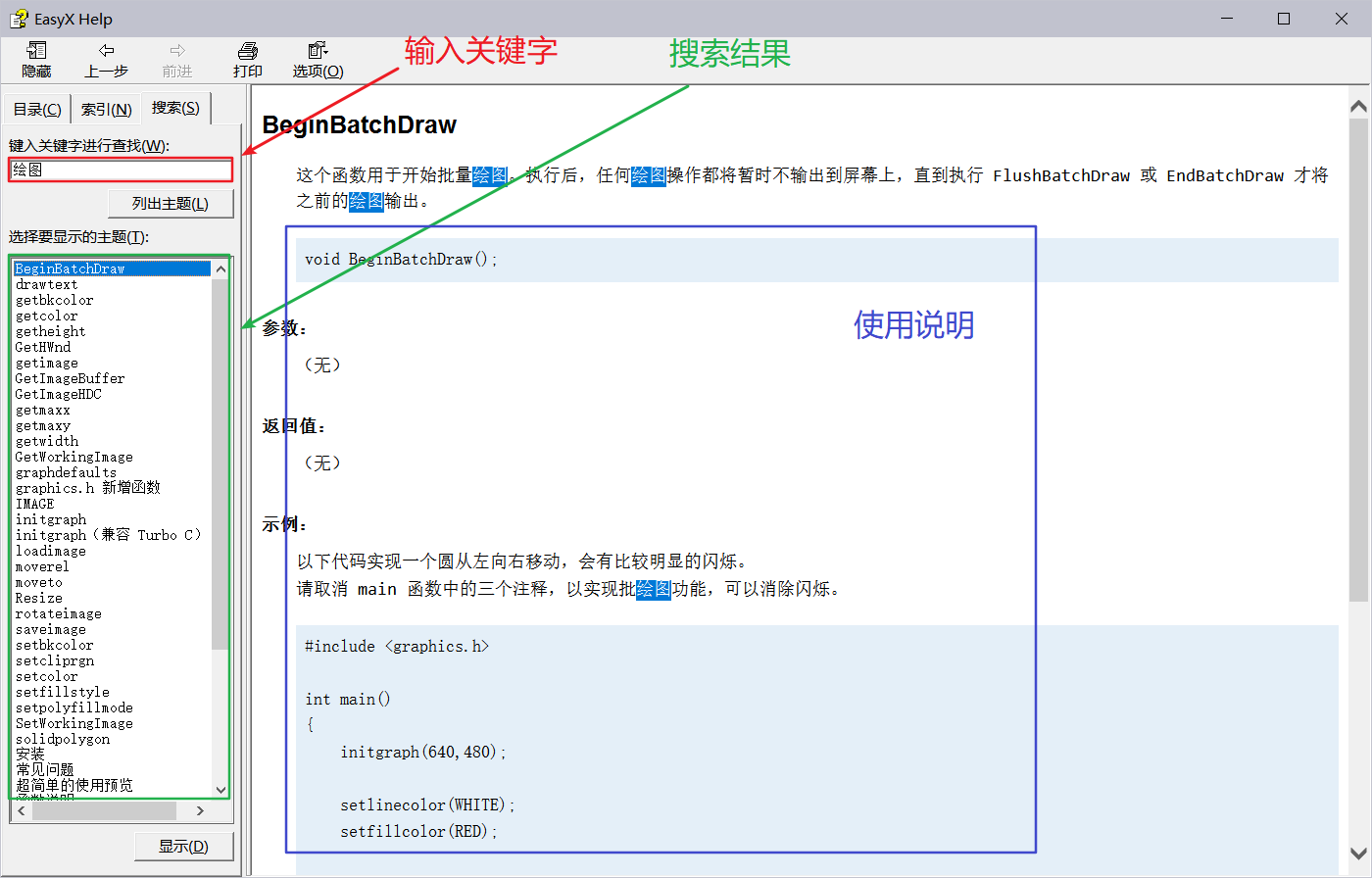Select saveimage topic entry
Image resolution: width=1372 pixels, height=878 pixels.
(x=50, y=629)
